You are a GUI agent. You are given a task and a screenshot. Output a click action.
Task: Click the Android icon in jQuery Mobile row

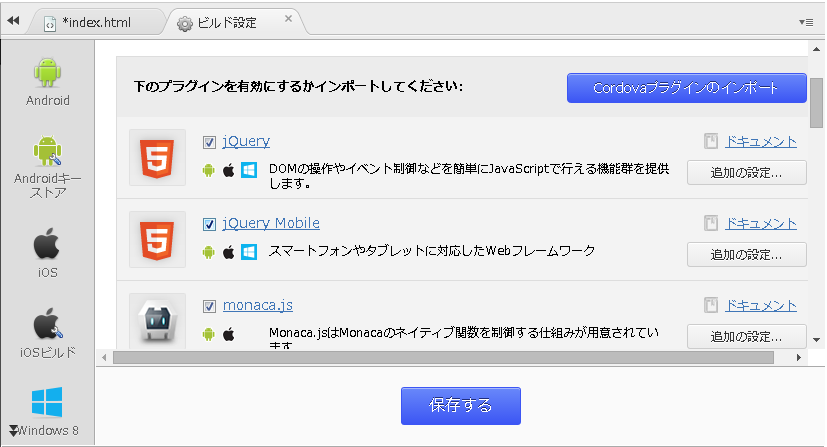(x=209, y=252)
